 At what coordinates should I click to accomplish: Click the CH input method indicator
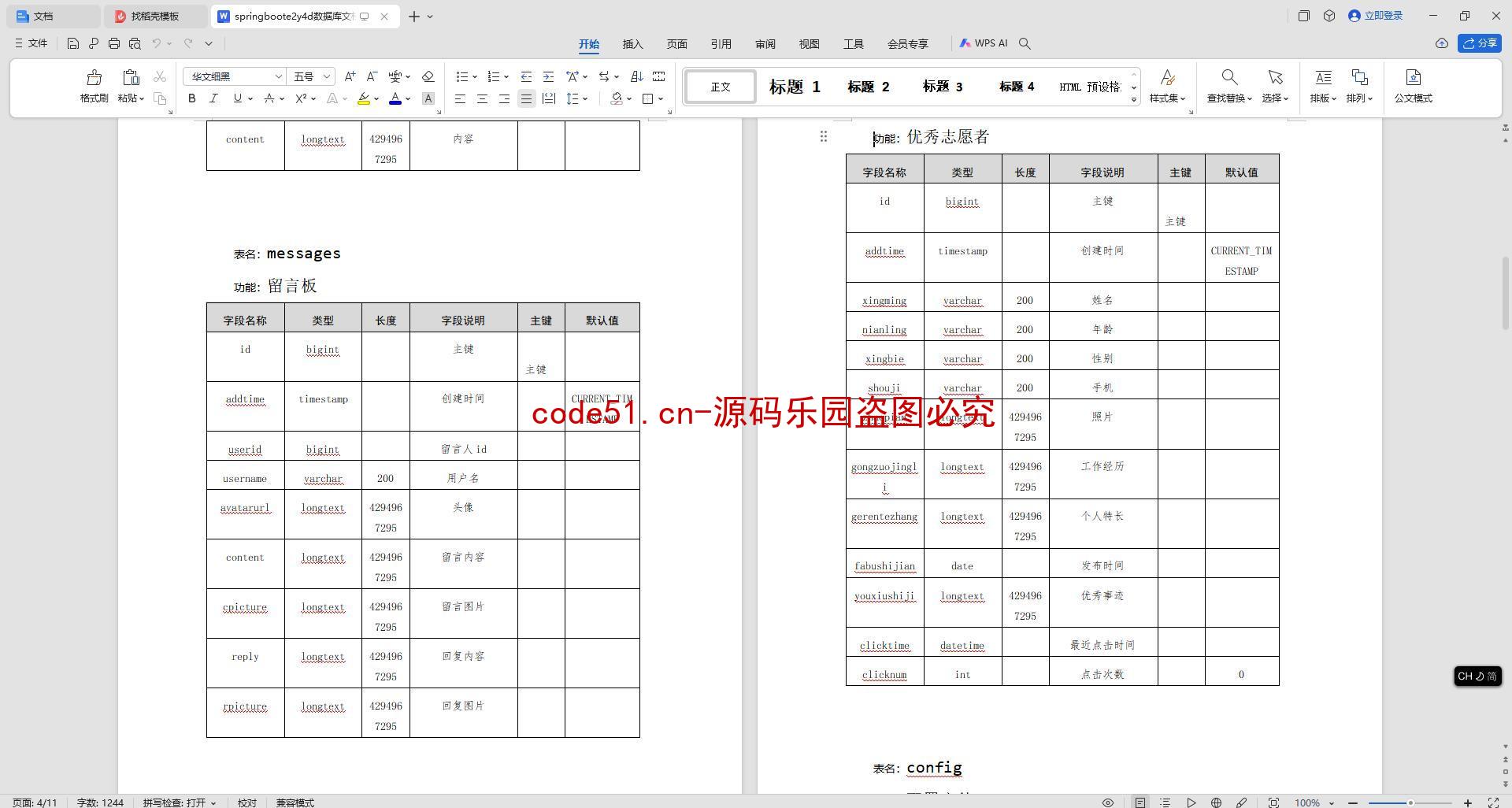(1477, 676)
